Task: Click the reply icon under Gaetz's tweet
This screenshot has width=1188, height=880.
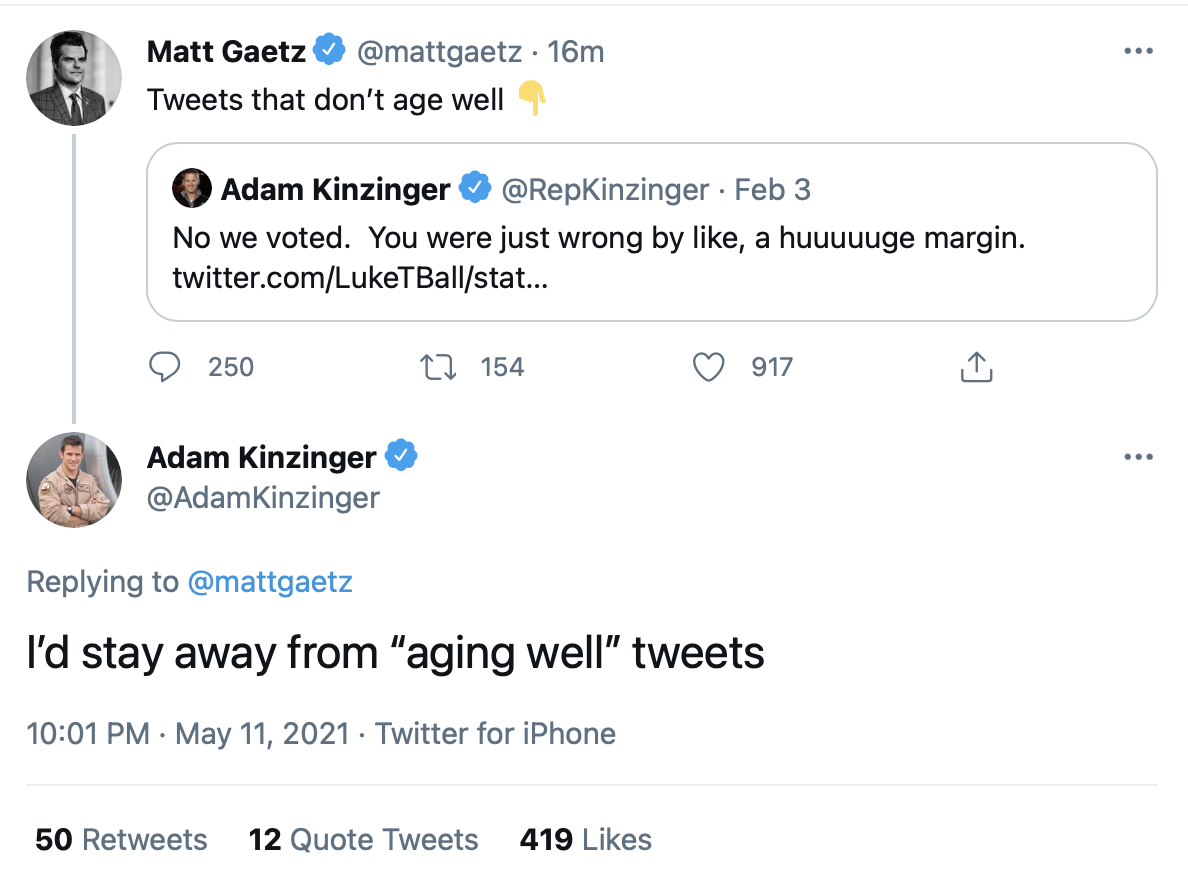Action: 163,368
